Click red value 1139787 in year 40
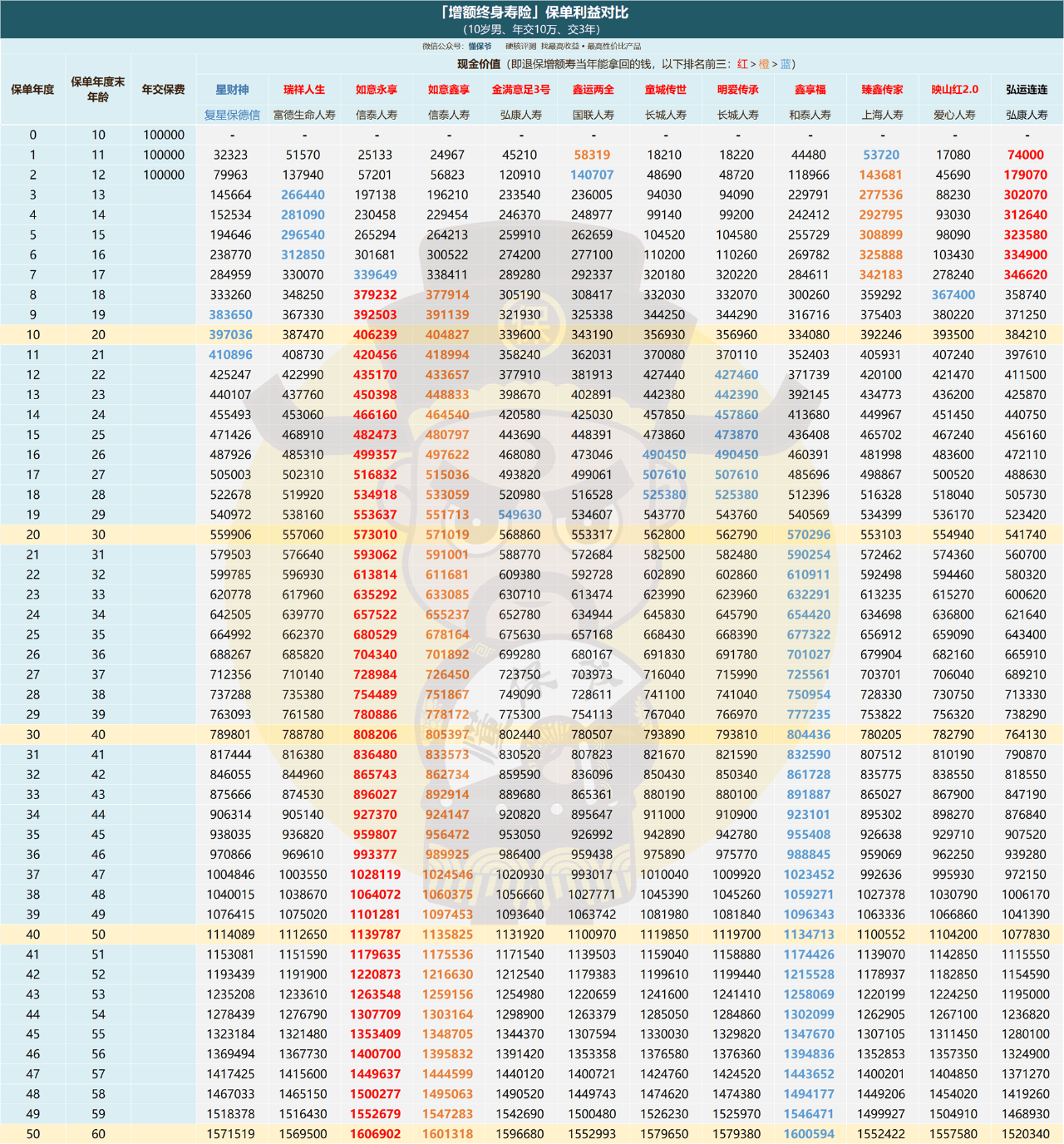This screenshot has height=1144, width=1064. pyautogui.click(x=375, y=934)
